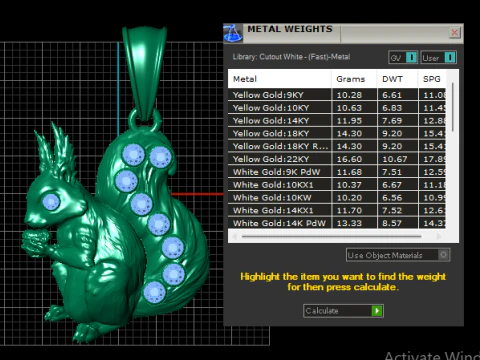Select the White Gold:10KW row

tap(337, 197)
